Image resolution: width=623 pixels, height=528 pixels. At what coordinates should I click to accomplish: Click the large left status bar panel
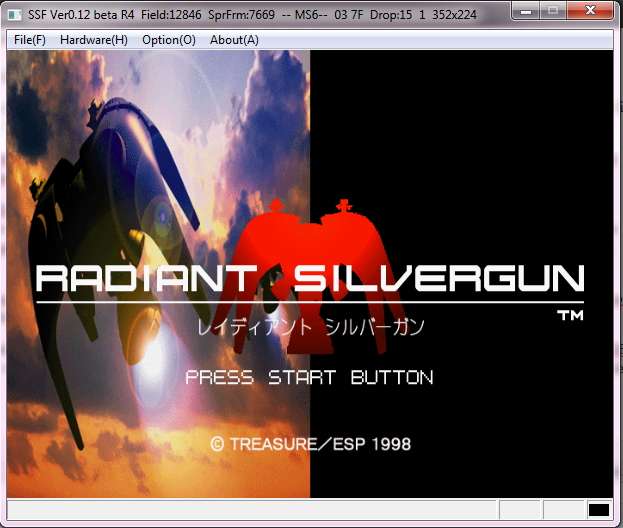click(250, 511)
